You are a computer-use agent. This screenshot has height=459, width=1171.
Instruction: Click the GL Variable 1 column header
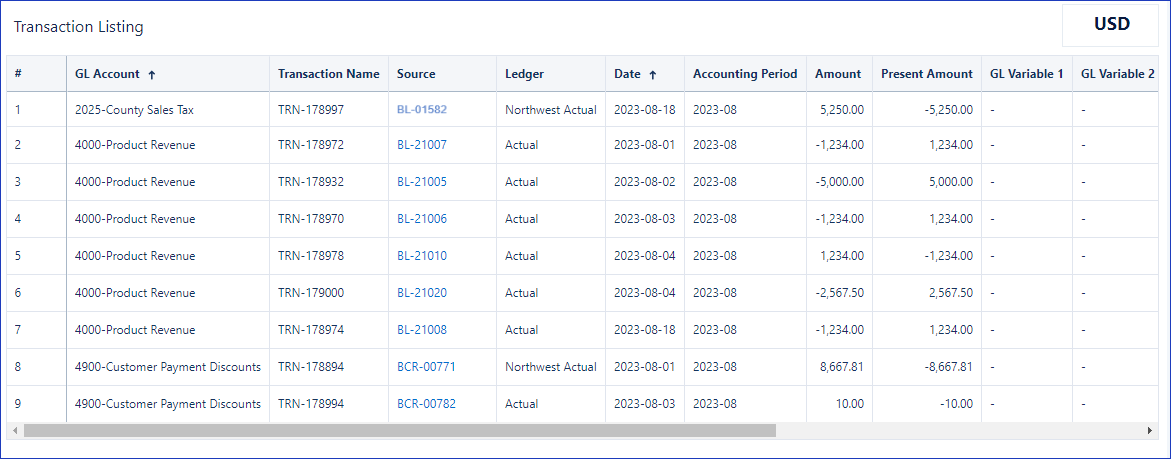1026,74
